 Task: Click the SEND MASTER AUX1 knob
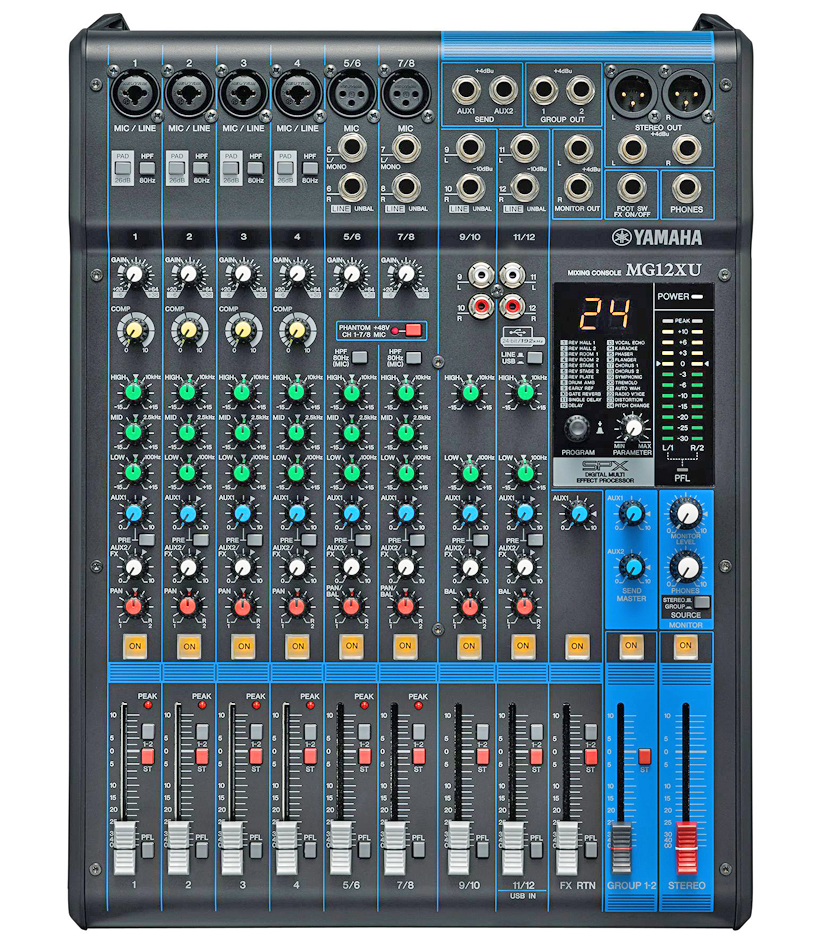point(633,514)
